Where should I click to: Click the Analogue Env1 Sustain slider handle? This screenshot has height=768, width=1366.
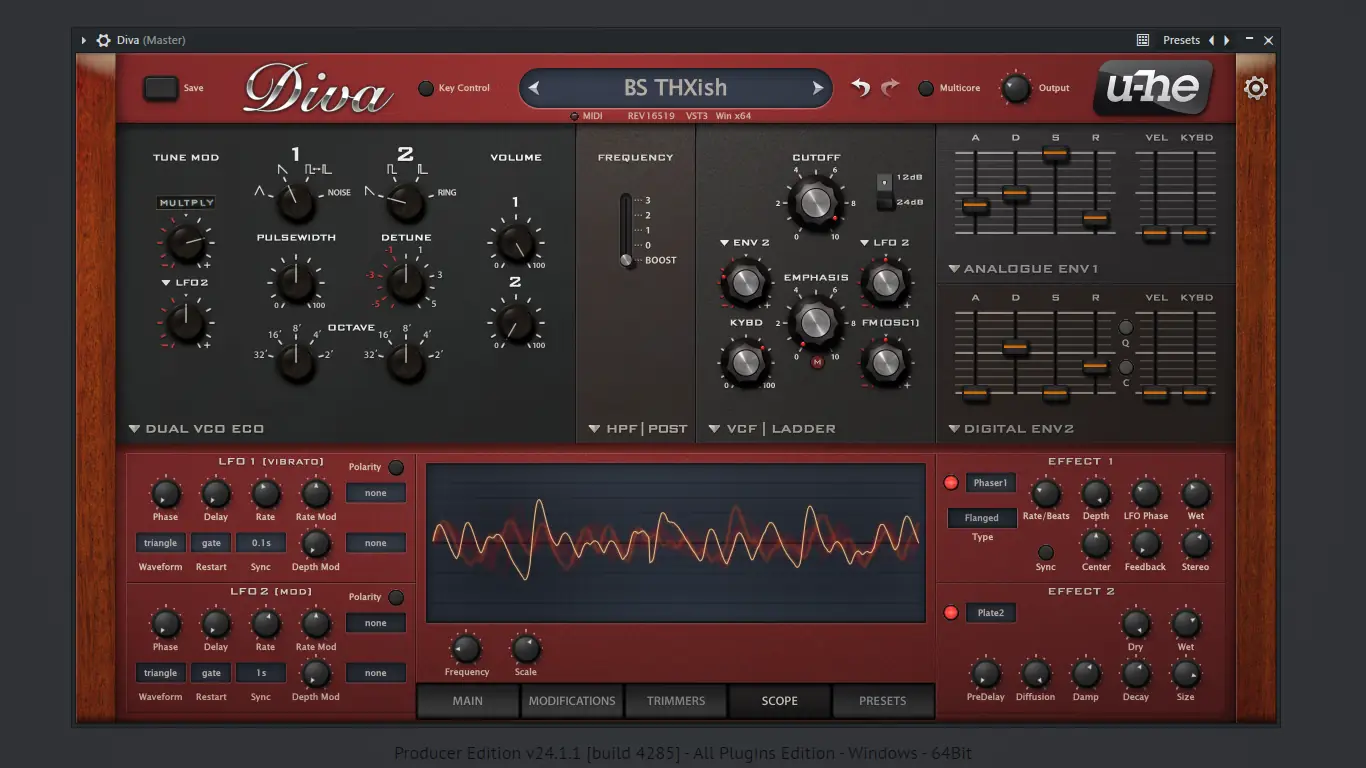point(1056,154)
